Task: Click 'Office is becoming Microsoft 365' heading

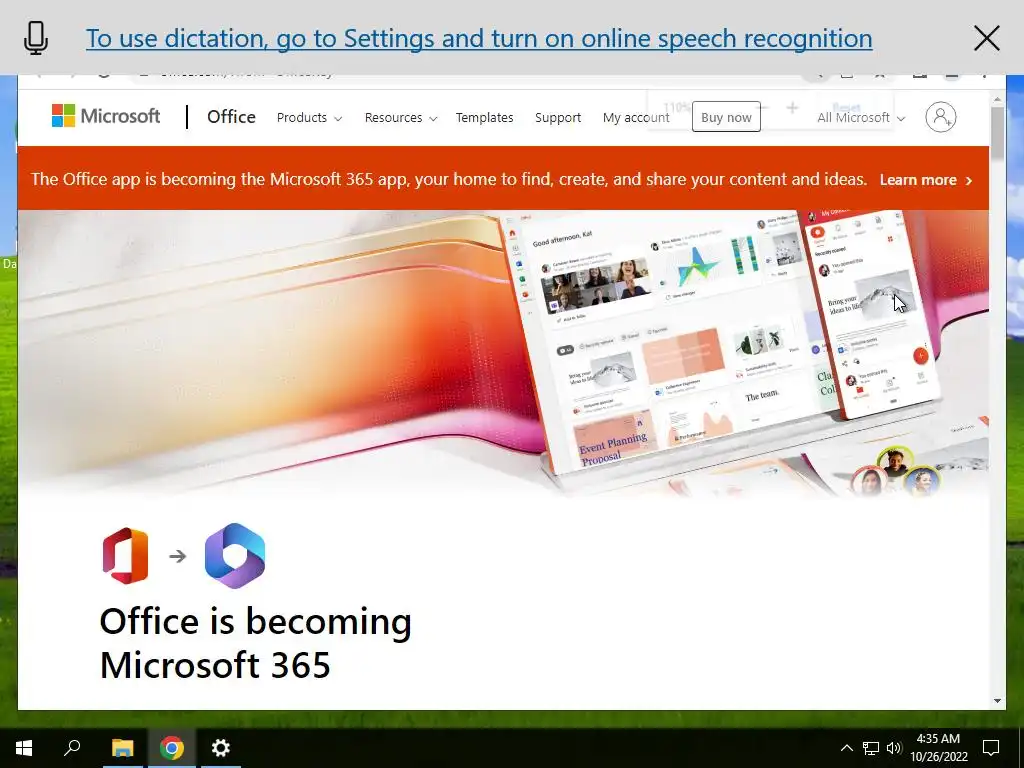Action: point(255,643)
